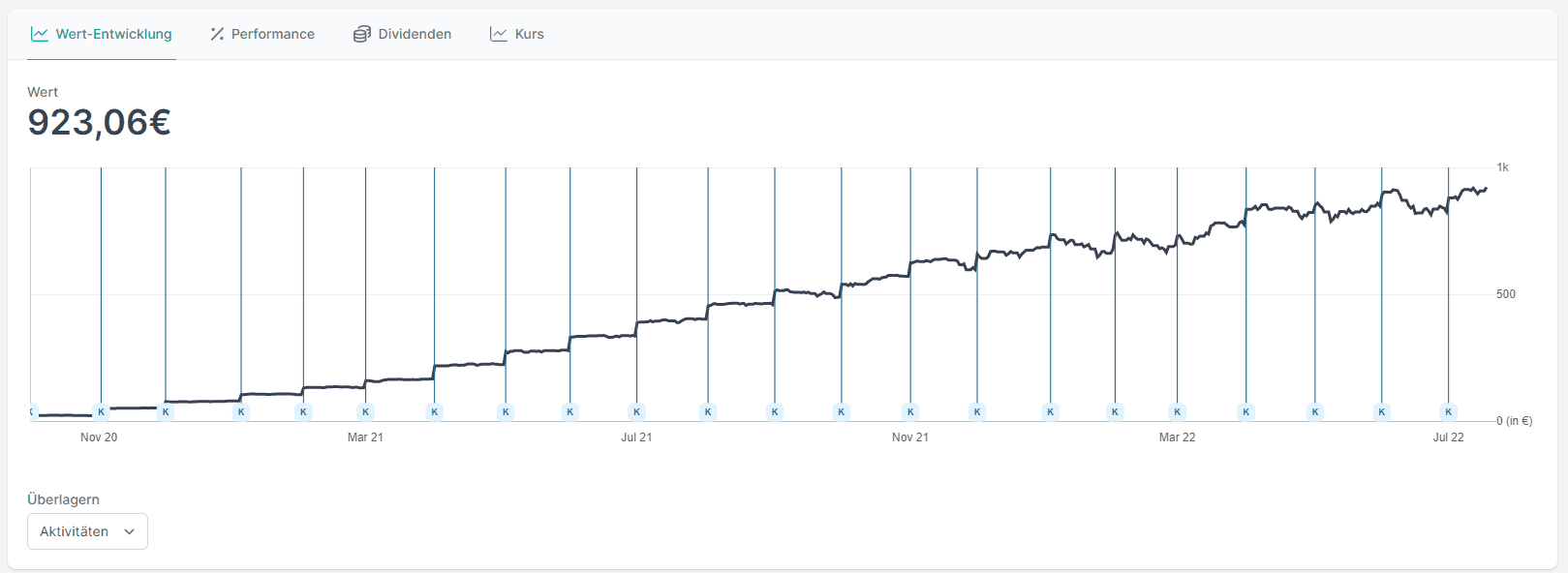Switch to the Performance tab
This screenshot has height=573, width=1568.
pyautogui.click(x=272, y=34)
